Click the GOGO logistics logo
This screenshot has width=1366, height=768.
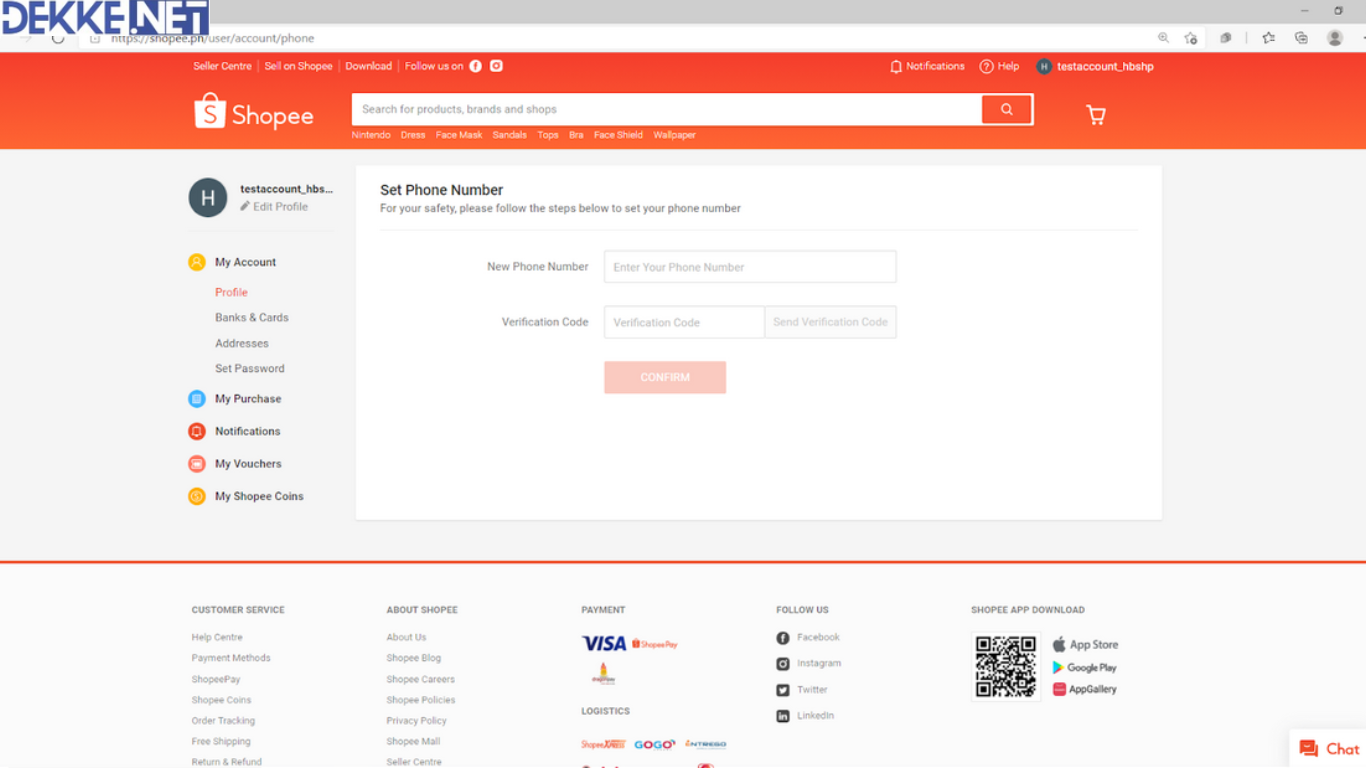coord(655,744)
